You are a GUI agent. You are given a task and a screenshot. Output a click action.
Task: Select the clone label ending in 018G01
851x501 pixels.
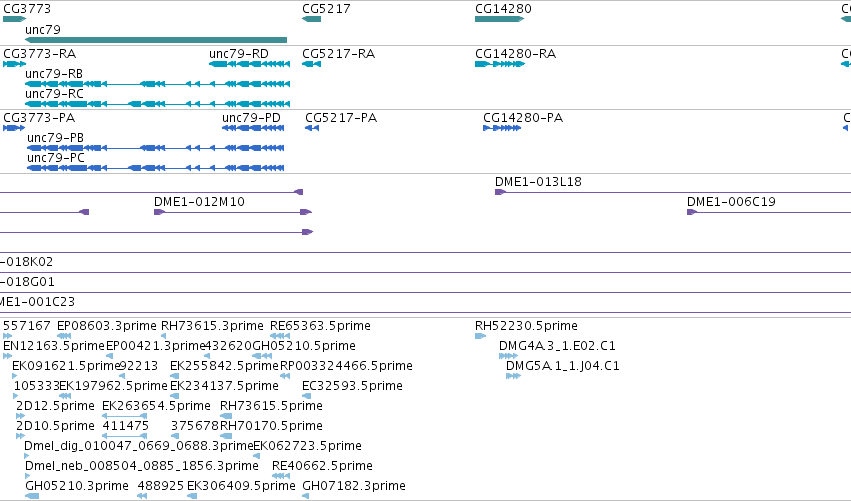(x=27, y=282)
